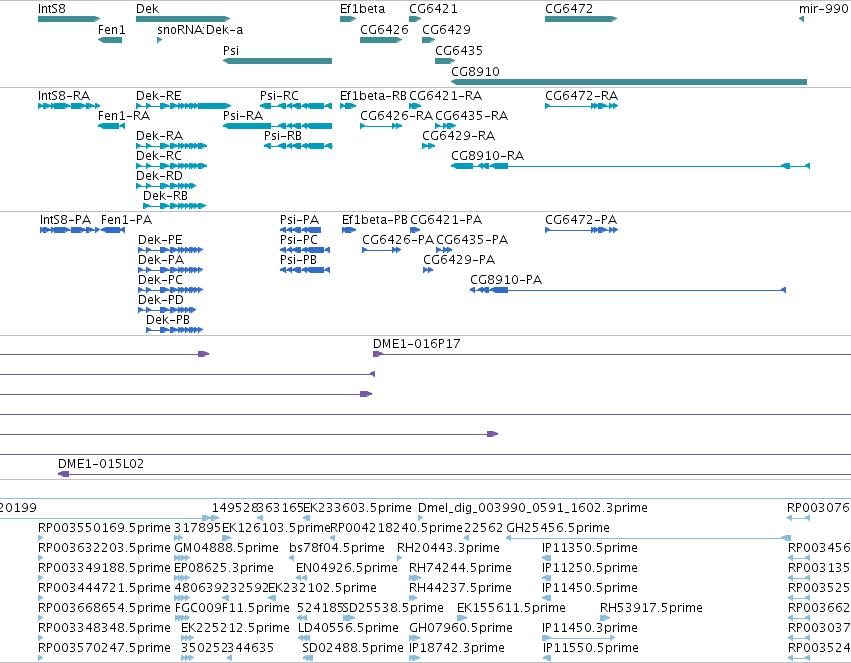This screenshot has height=663, width=851.
Task: Click the CG8910-RA transcript
Action: click(631, 166)
